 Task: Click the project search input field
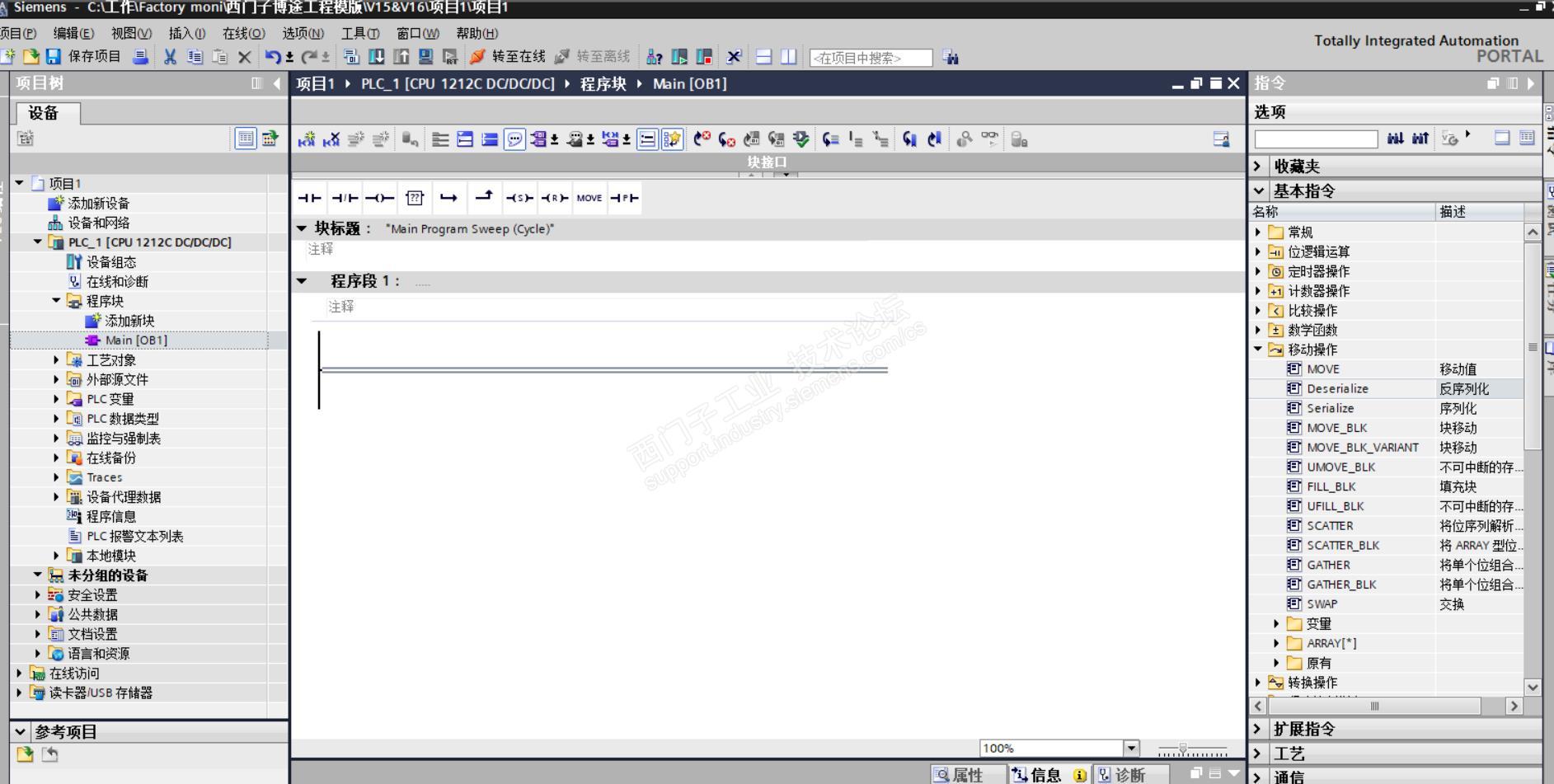[x=871, y=58]
